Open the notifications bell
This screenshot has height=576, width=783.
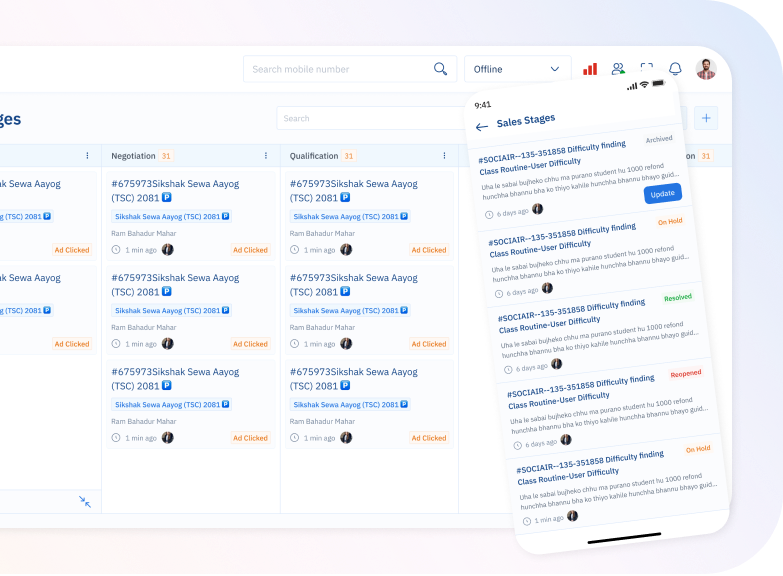[x=675, y=69]
